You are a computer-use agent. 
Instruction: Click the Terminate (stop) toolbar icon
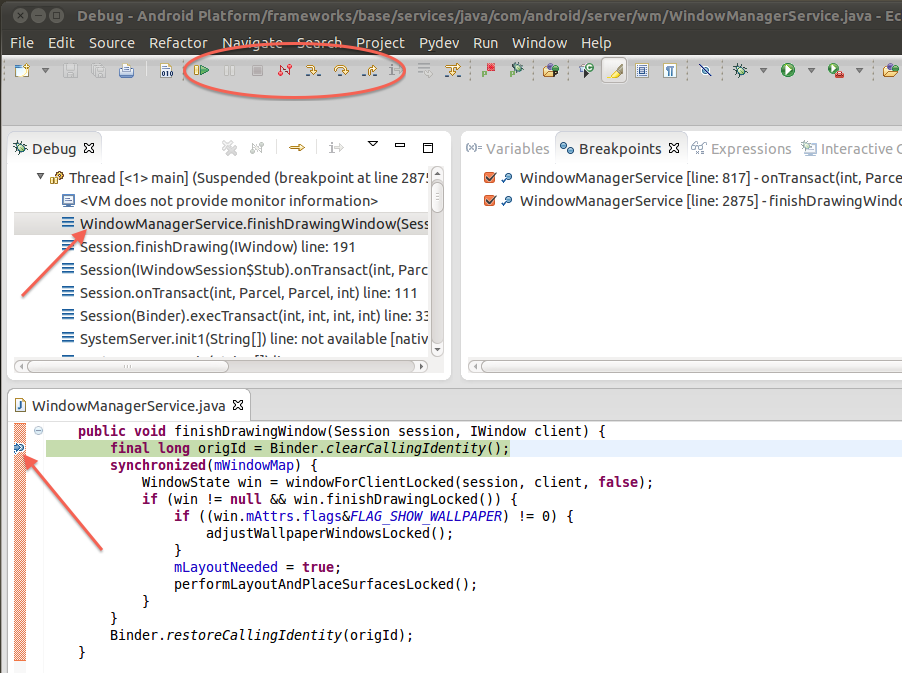(257, 70)
